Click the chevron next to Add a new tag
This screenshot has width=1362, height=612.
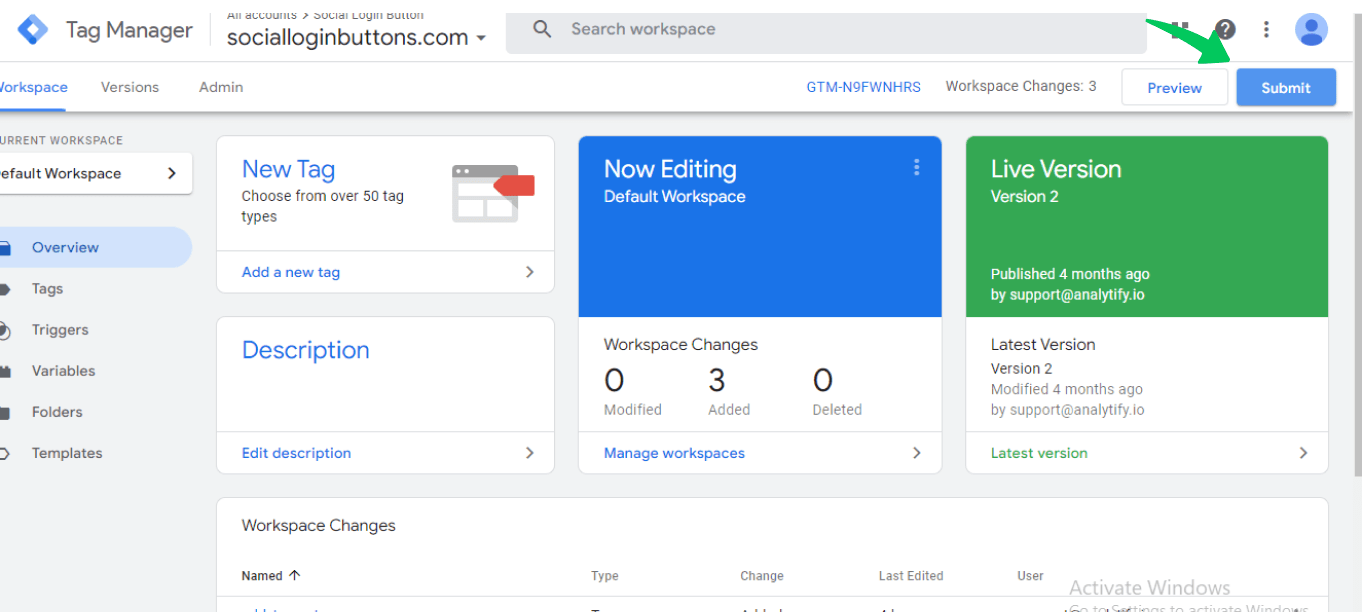click(530, 272)
